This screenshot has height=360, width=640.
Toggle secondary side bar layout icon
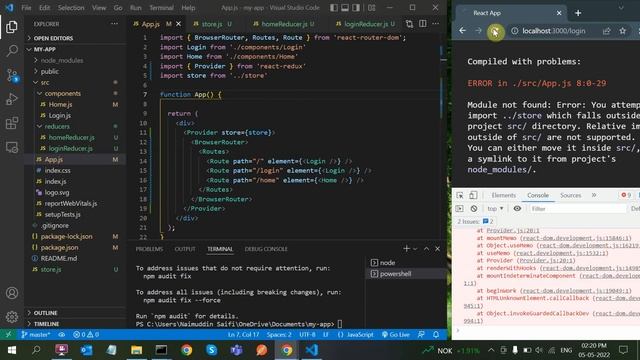[356, 8]
